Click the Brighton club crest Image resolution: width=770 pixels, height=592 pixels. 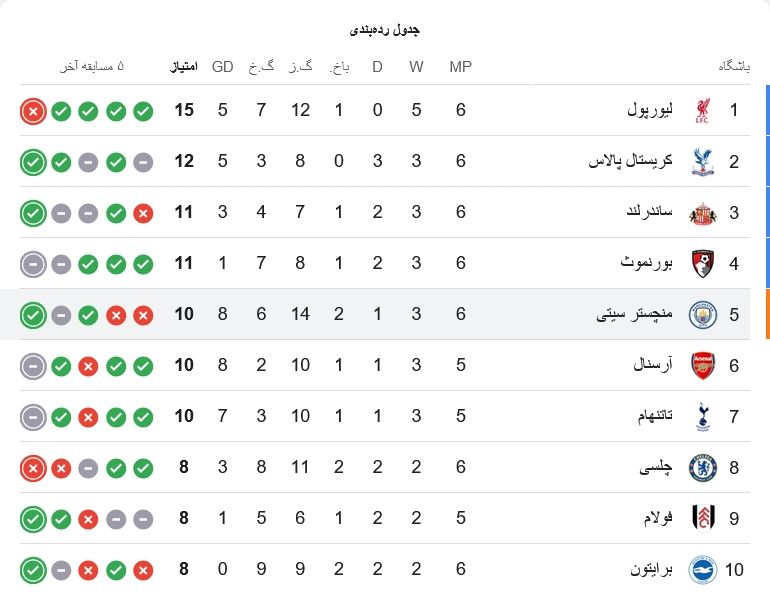point(703,570)
